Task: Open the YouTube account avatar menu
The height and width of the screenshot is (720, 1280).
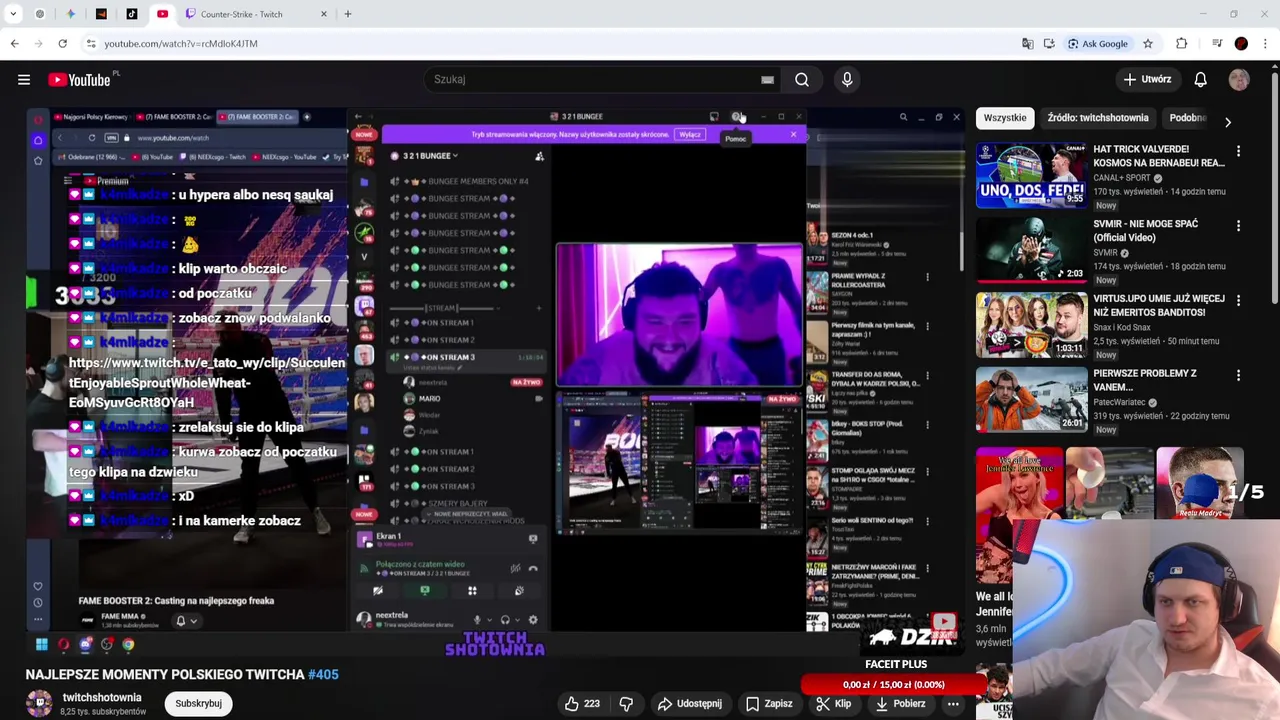Action: [1239, 80]
